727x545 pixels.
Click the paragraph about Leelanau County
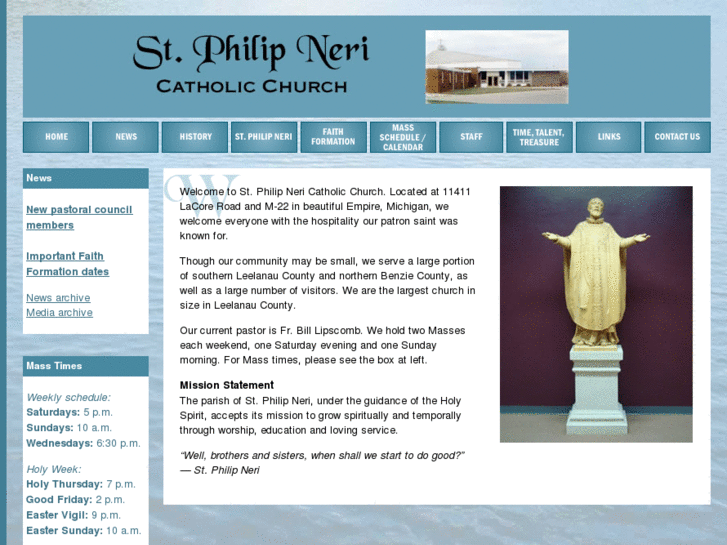coord(327,283)
